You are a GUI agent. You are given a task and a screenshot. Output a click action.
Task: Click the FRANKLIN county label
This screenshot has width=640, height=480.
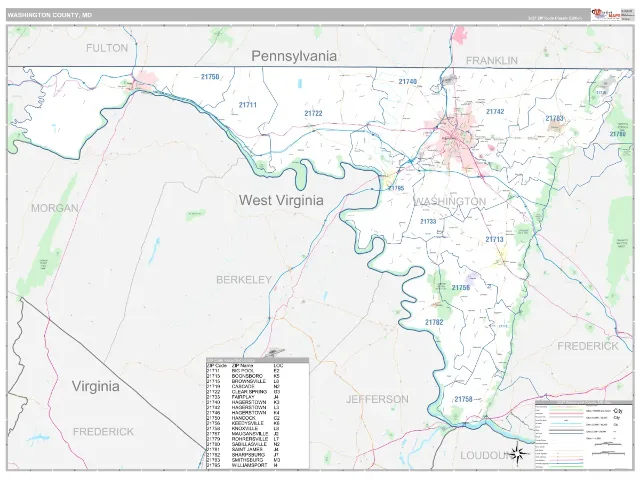(x=492, y=61)
